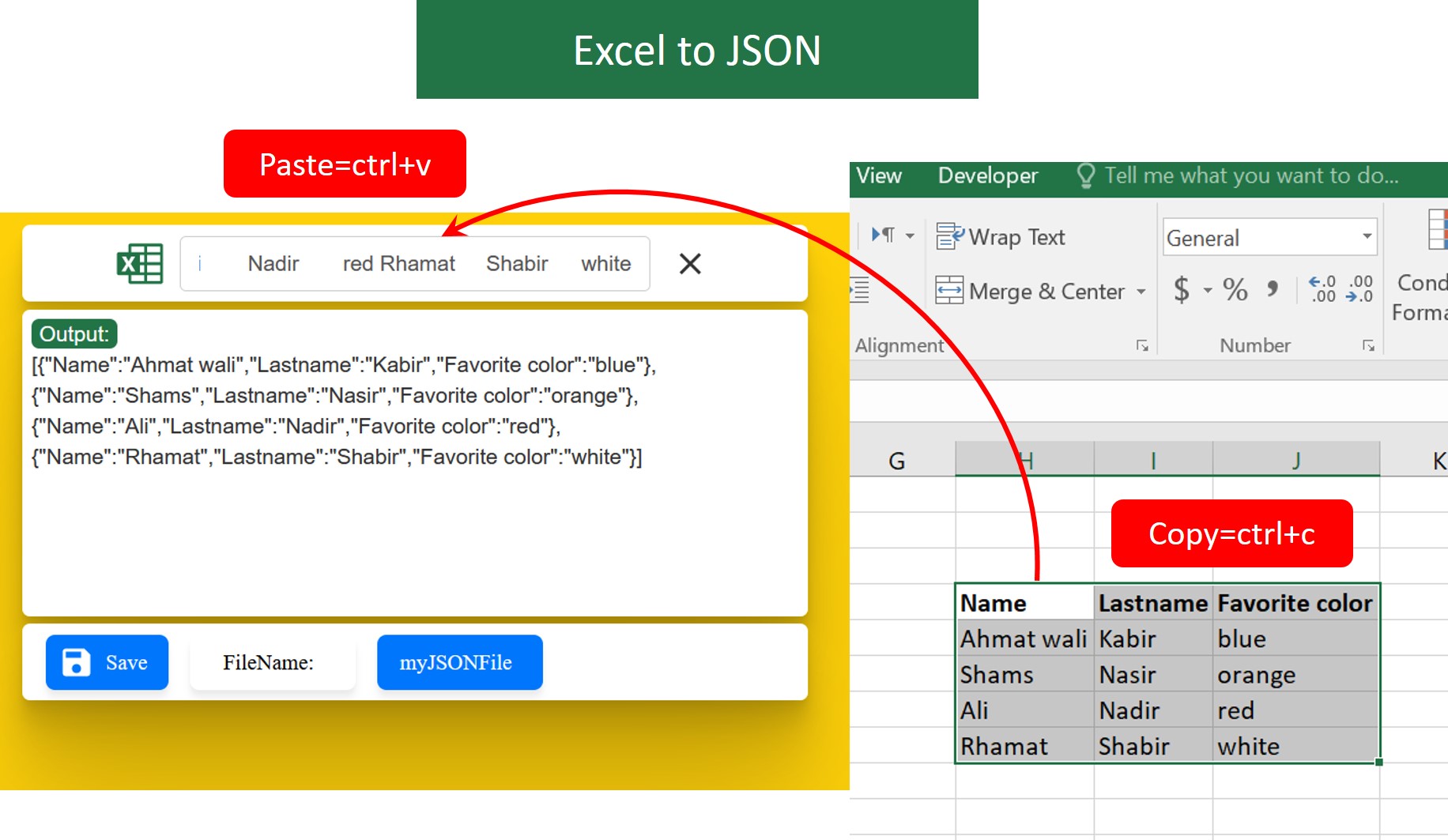This screenshot has width=1448, height=840.
Task: Click the Kabir cell
Action: (x=1153, y=638)
